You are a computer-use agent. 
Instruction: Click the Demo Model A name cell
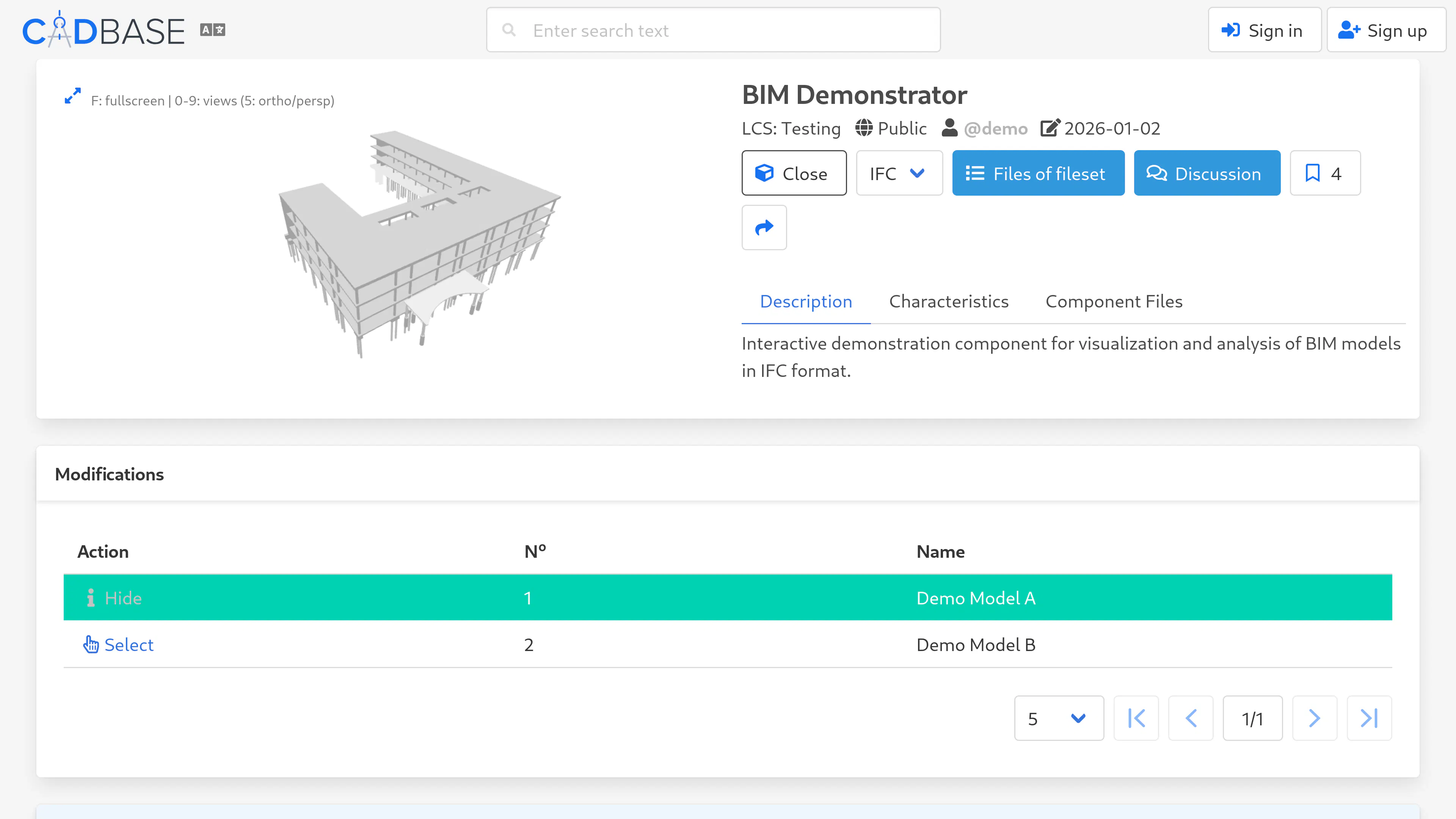coord(976,598)
